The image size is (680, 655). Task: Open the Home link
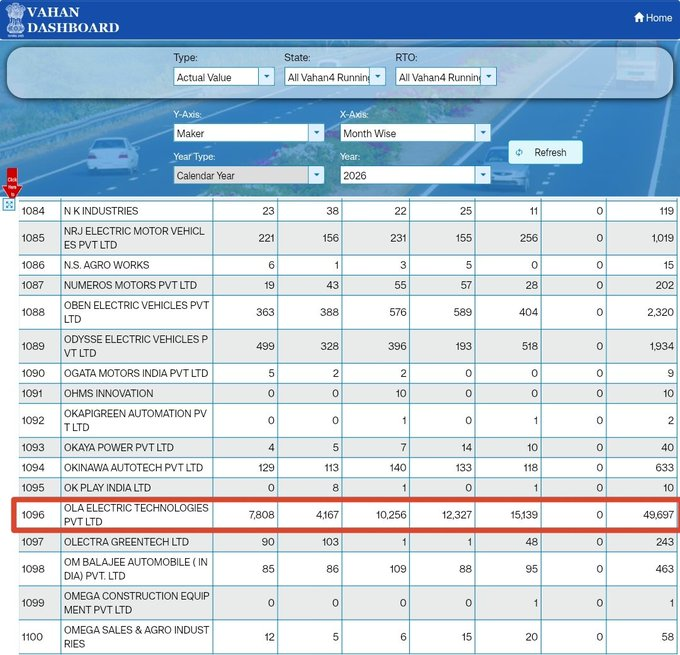[x=653, y=18]
